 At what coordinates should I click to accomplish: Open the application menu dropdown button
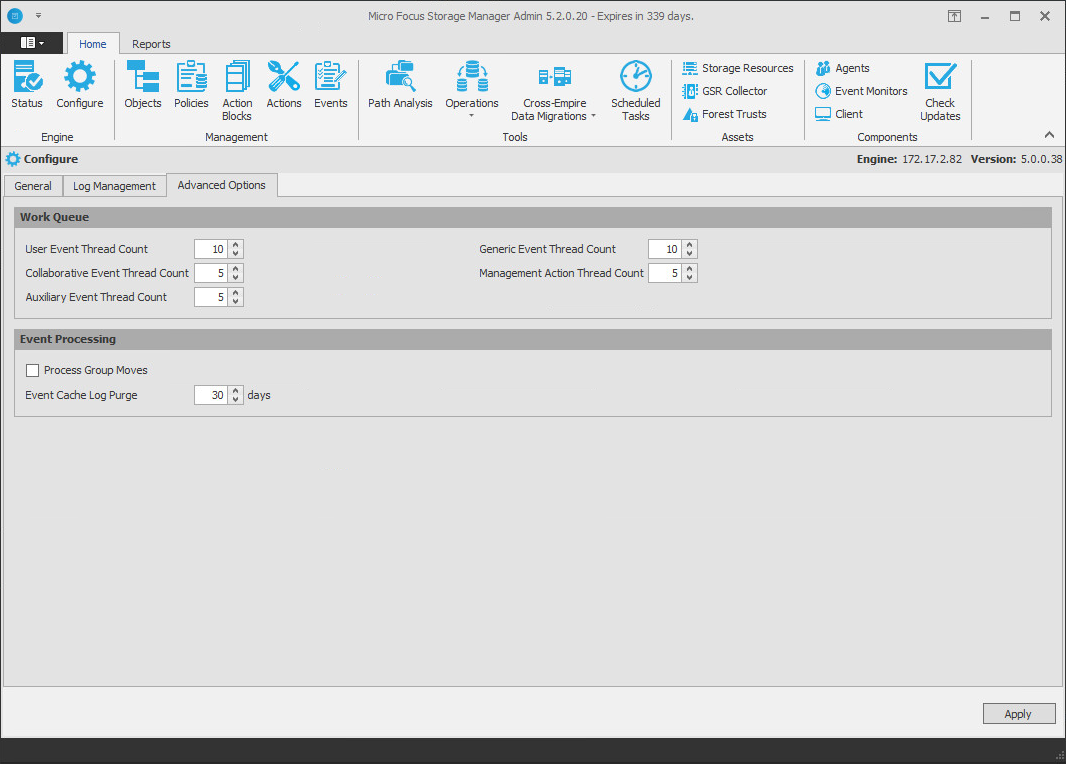(x=32, y=43)
